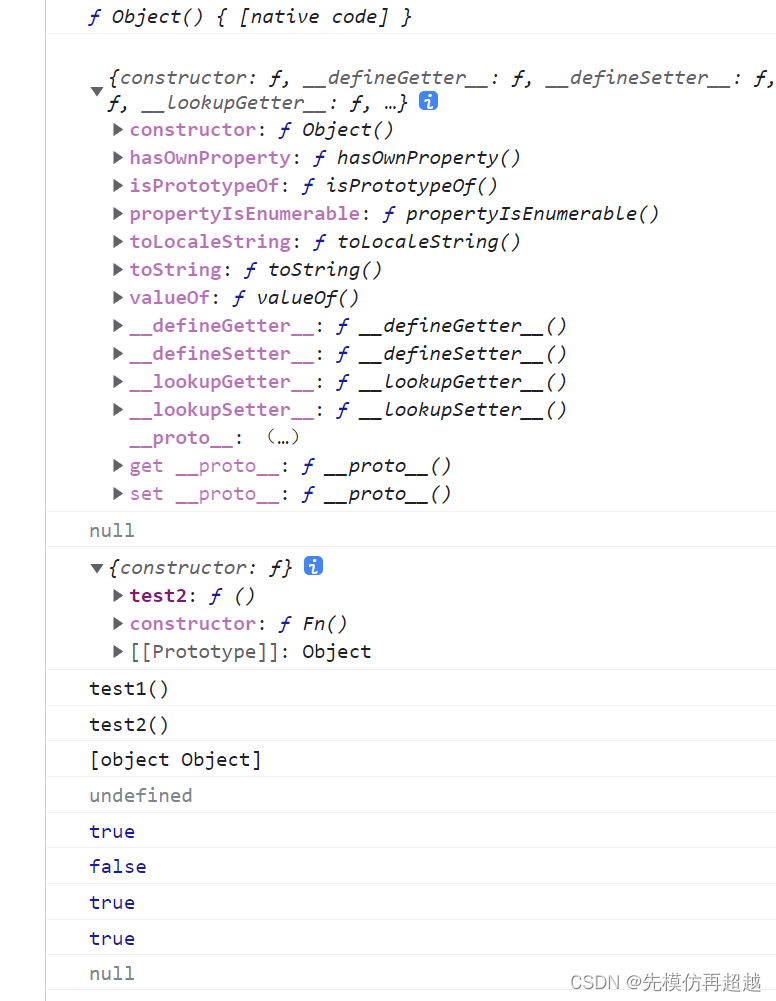This screenshot has width=776, height=1001.
Task: Collapse the large prototype object with __defineGetter__
Action: 97,91
